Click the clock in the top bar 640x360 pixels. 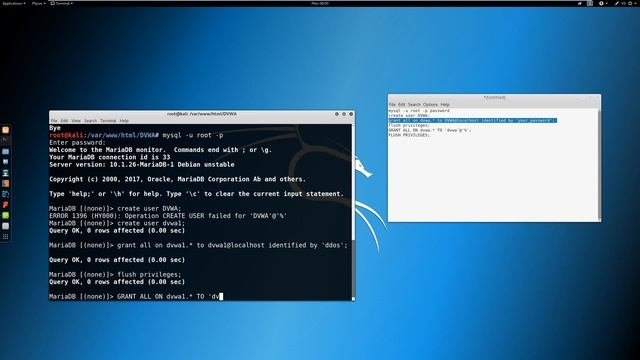coord(320,3)
